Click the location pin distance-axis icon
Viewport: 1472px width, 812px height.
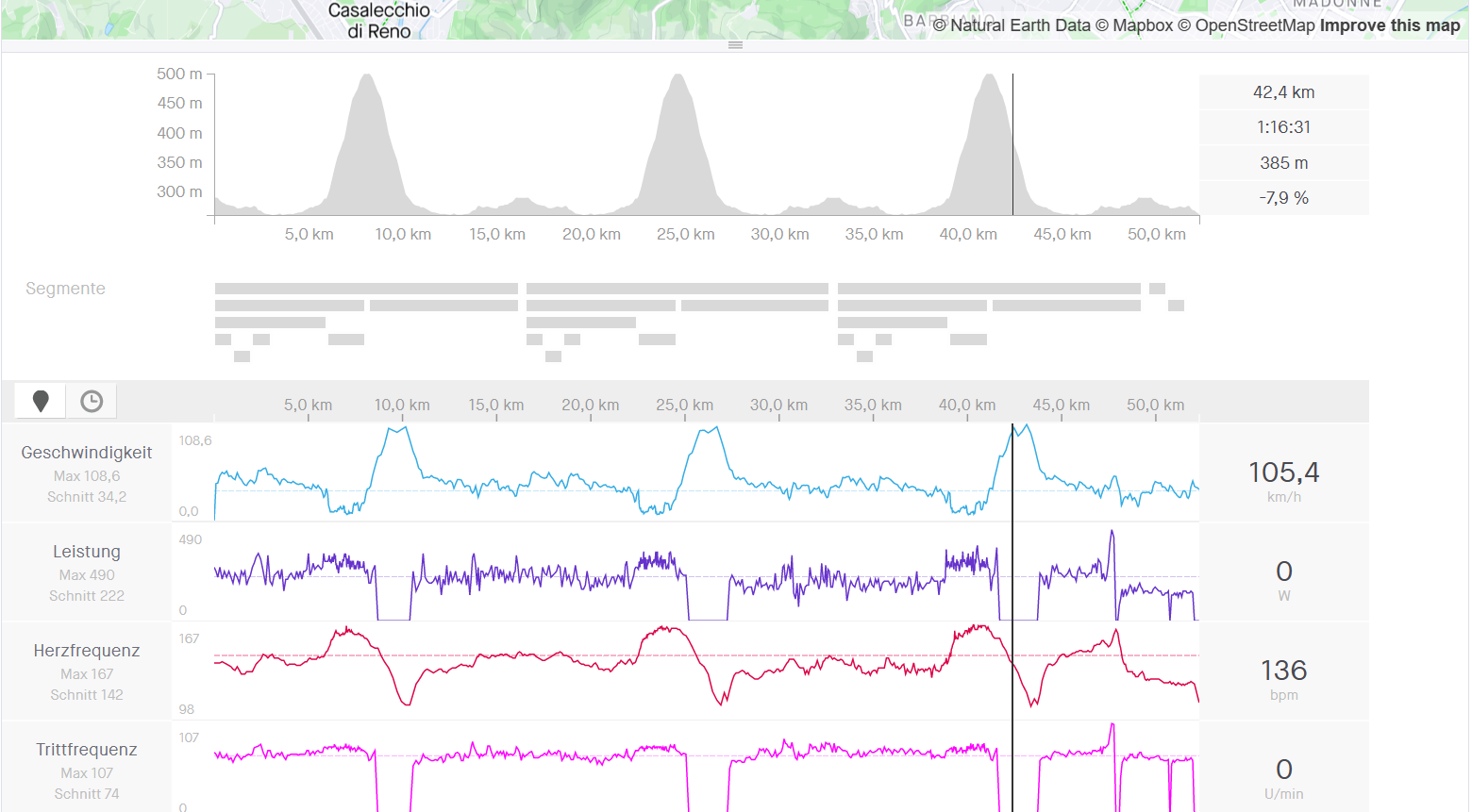(41, 401)
